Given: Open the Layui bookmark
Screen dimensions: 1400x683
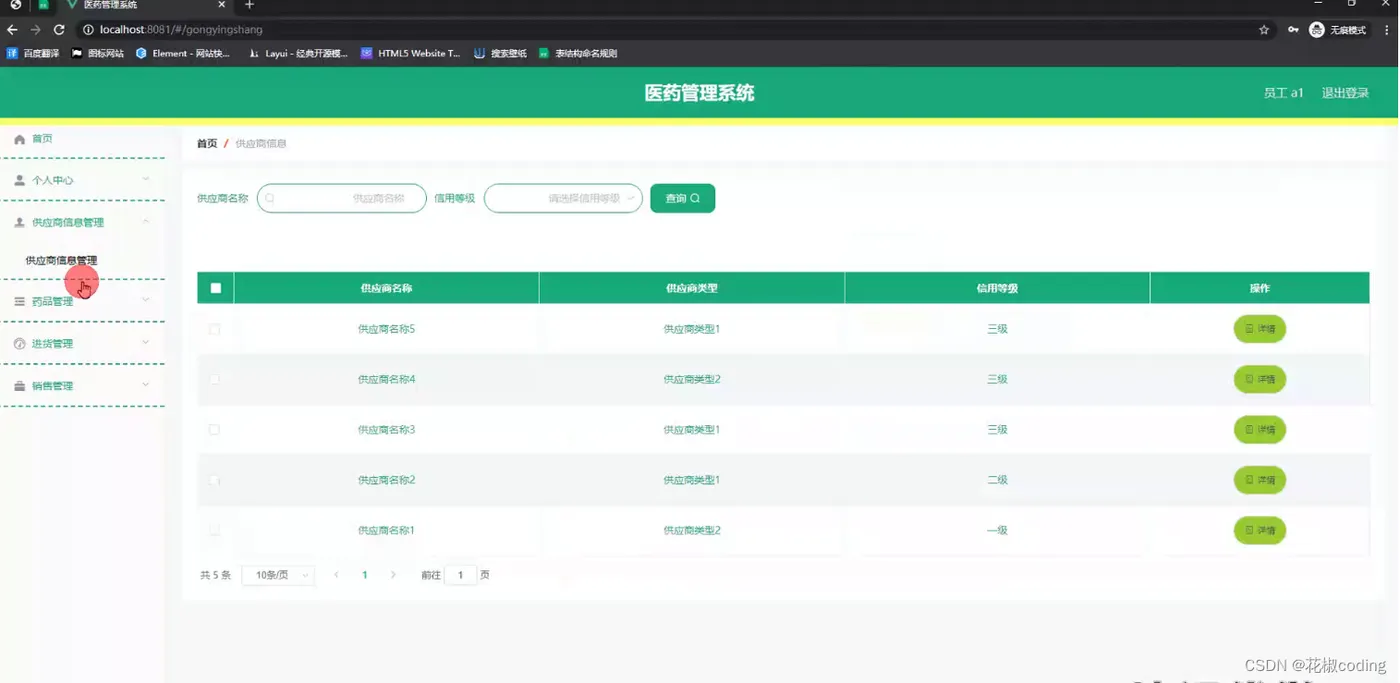Looking at the screenshot, I should pos(298,53).
